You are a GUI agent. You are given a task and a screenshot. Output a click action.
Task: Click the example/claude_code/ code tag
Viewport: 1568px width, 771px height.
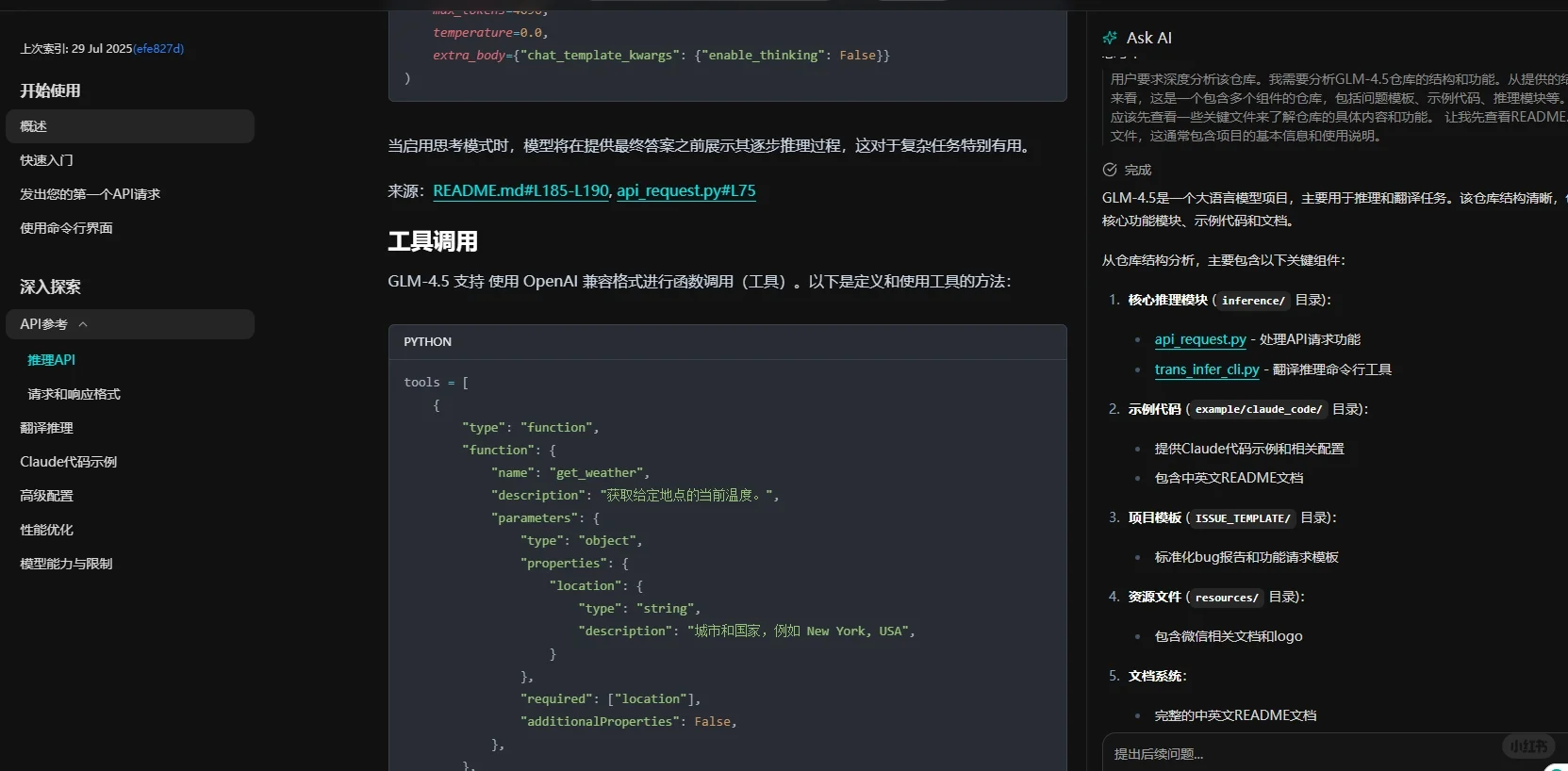(x=1259, y=409)
